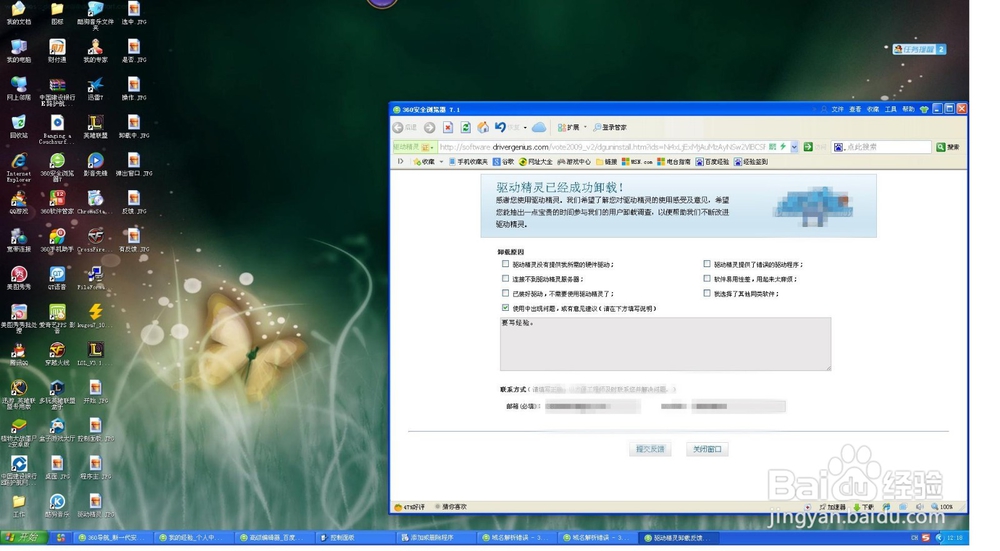This screenshot has height=551, width=1000.
Task: Expand the address bar URL history dropdown
Action: [x=794, y=147]
